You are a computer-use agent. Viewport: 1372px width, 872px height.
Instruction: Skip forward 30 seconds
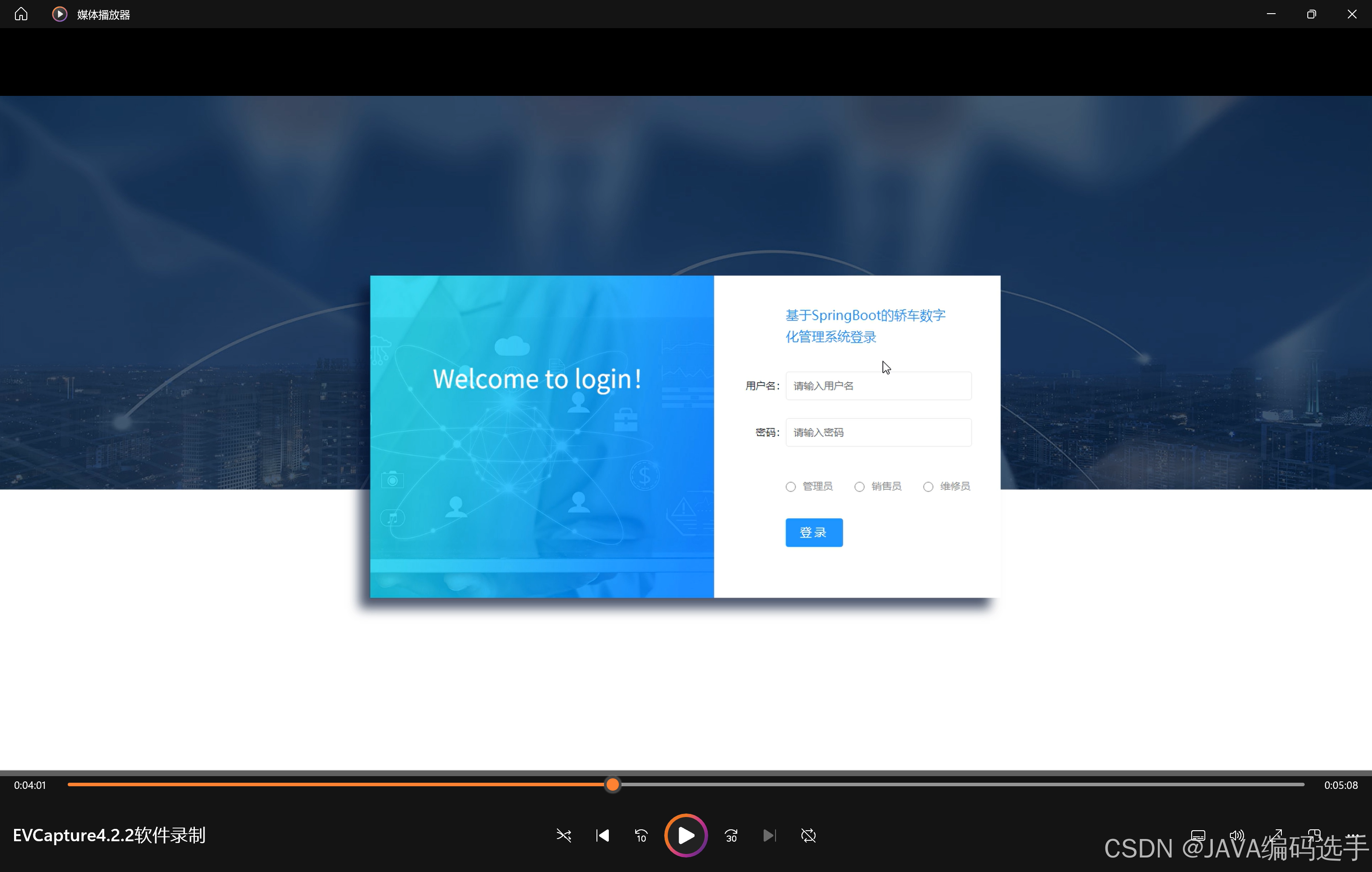(x=731, y=835)
